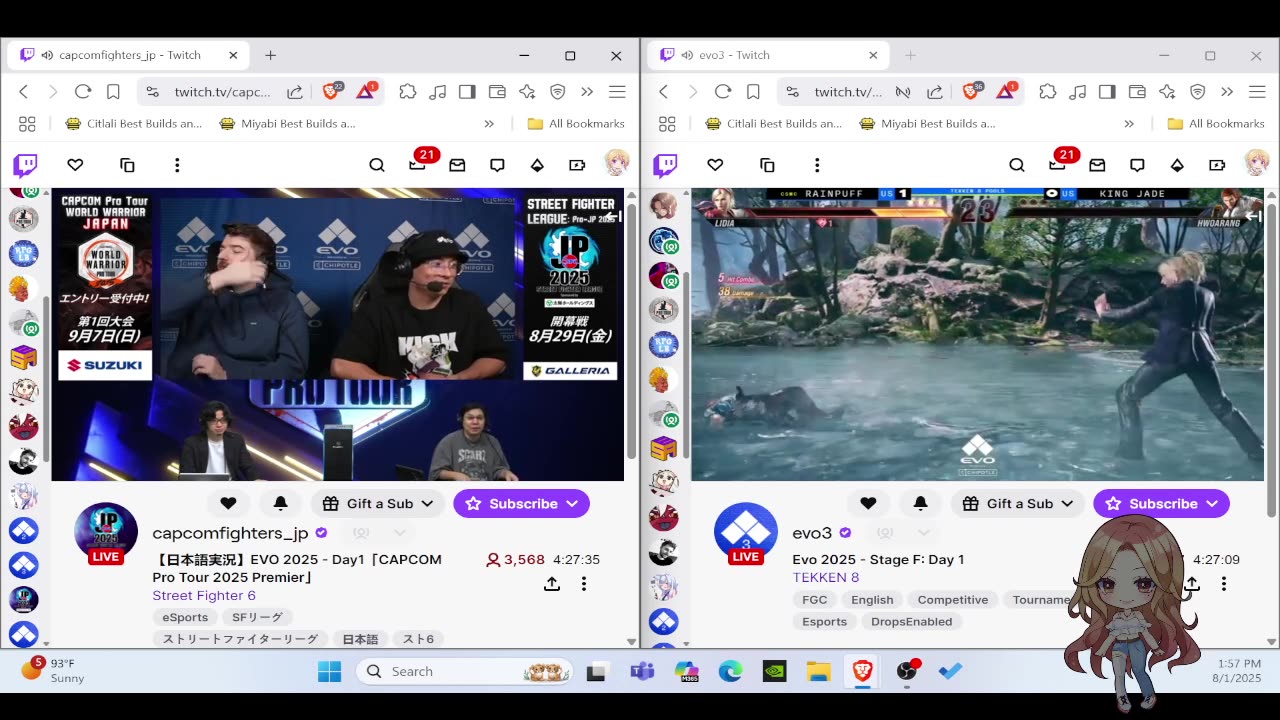This screenshot has height=720, width=1280.
Task: Open Microsoft Edge from the taskbar
Action: pos(730,671)
